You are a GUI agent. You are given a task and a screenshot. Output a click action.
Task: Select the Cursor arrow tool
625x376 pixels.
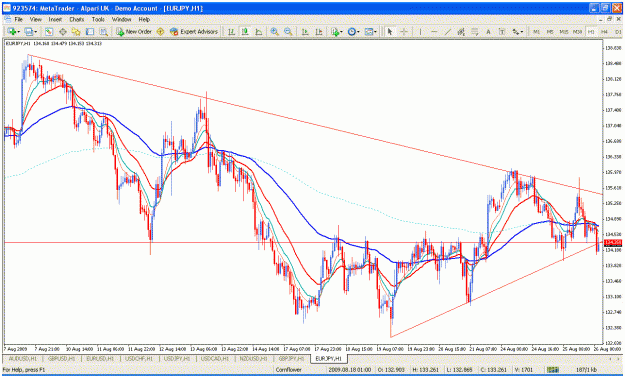[390, 31]
